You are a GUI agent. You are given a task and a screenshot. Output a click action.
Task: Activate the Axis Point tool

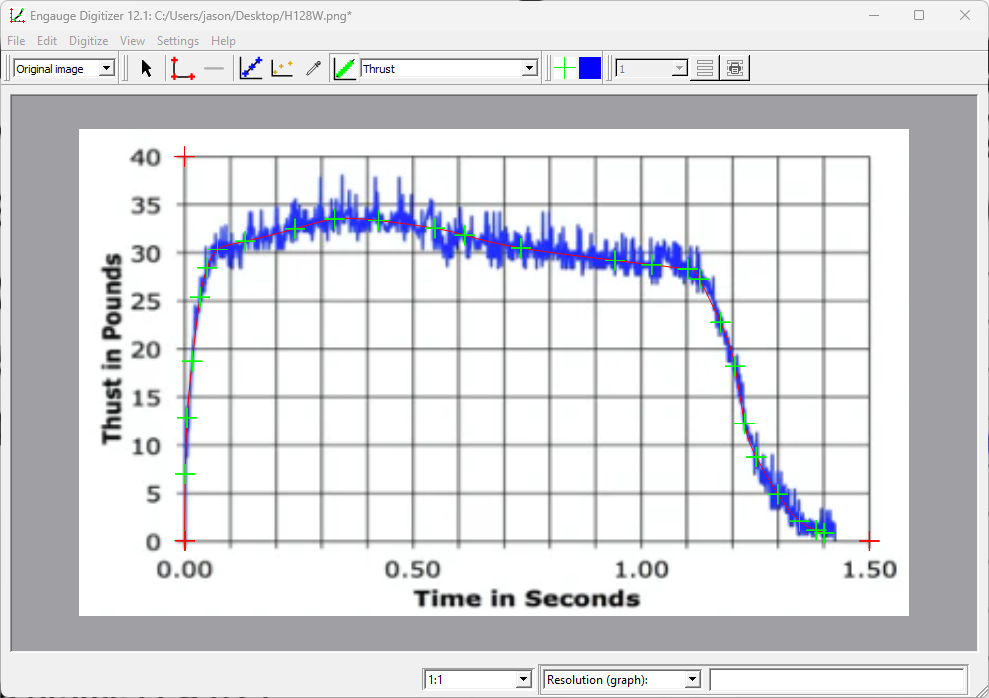[x=182, y=68]
